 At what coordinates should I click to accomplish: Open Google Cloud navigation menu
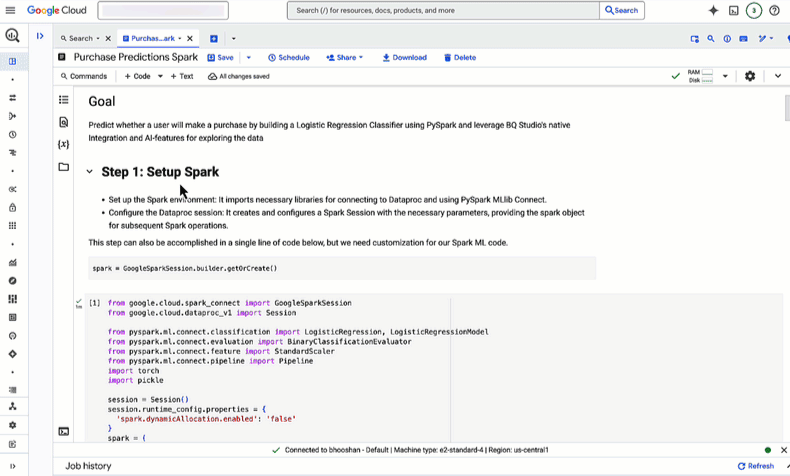pyautogui.click(x=10, y=11)
